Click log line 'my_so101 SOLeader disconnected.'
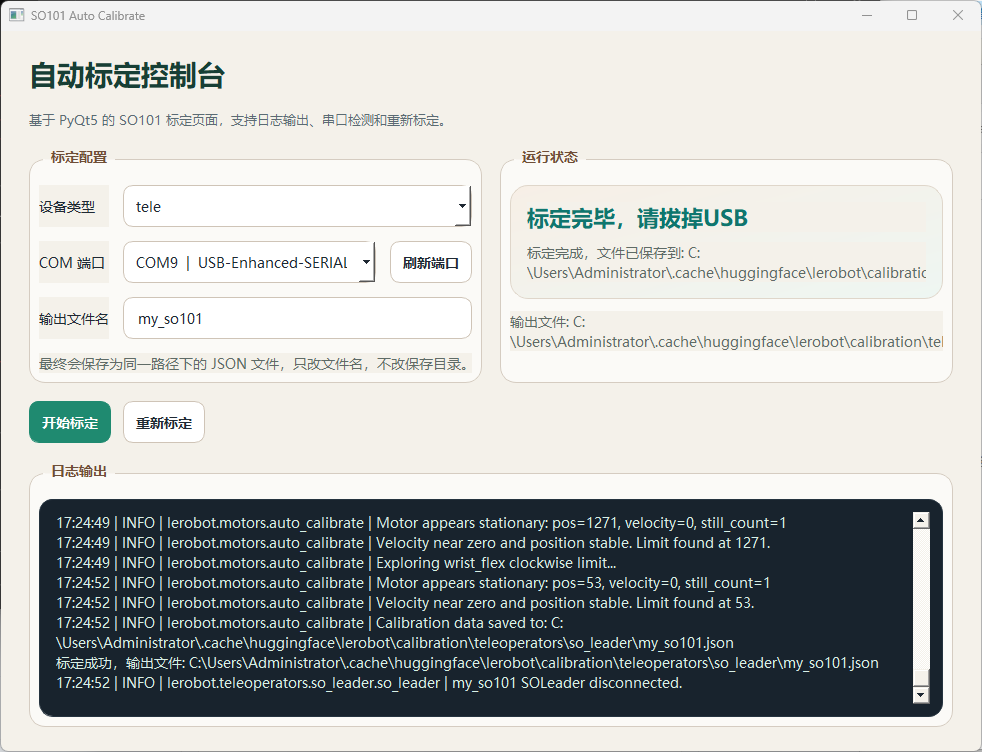 point(370,683)
